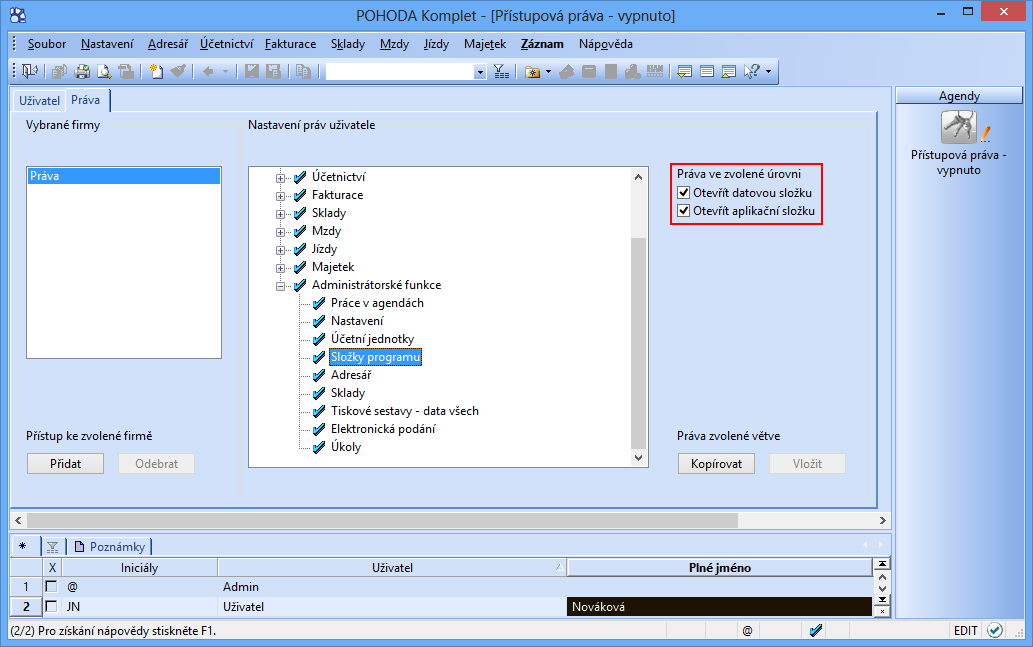Image resolution: width=1033 pixels, height=647 pixels.
Task: Click the Přístupová práva keys icon in Agendy
Action: click(x=959, y=127)
